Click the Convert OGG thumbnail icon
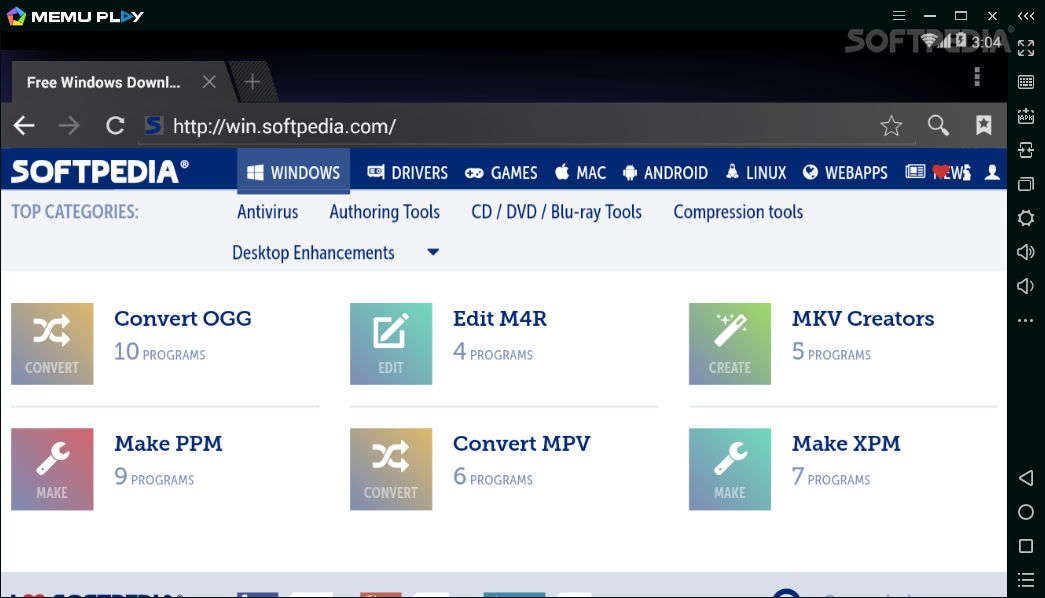 coord(52,344)
